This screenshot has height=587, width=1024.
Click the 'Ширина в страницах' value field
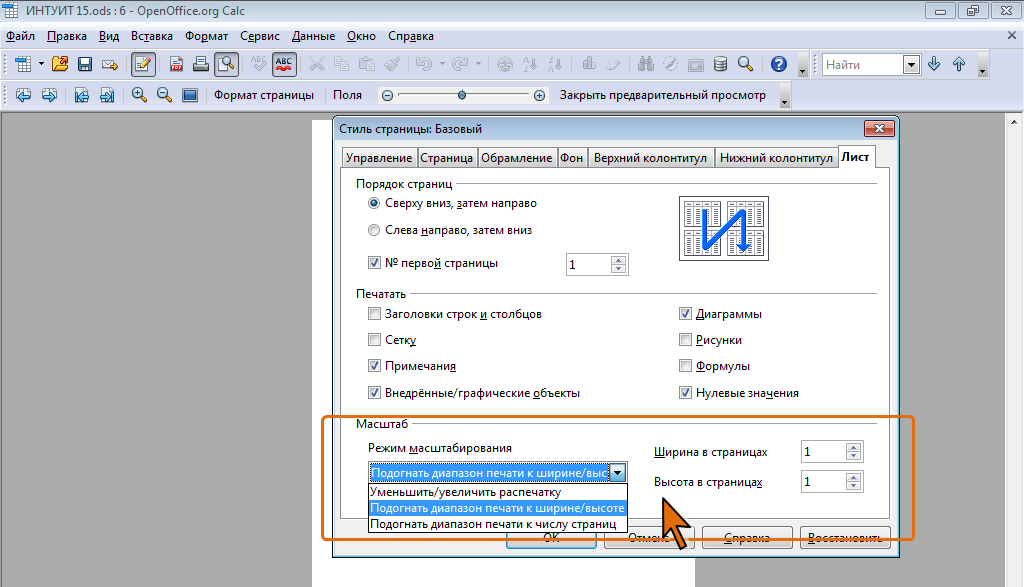824,451
